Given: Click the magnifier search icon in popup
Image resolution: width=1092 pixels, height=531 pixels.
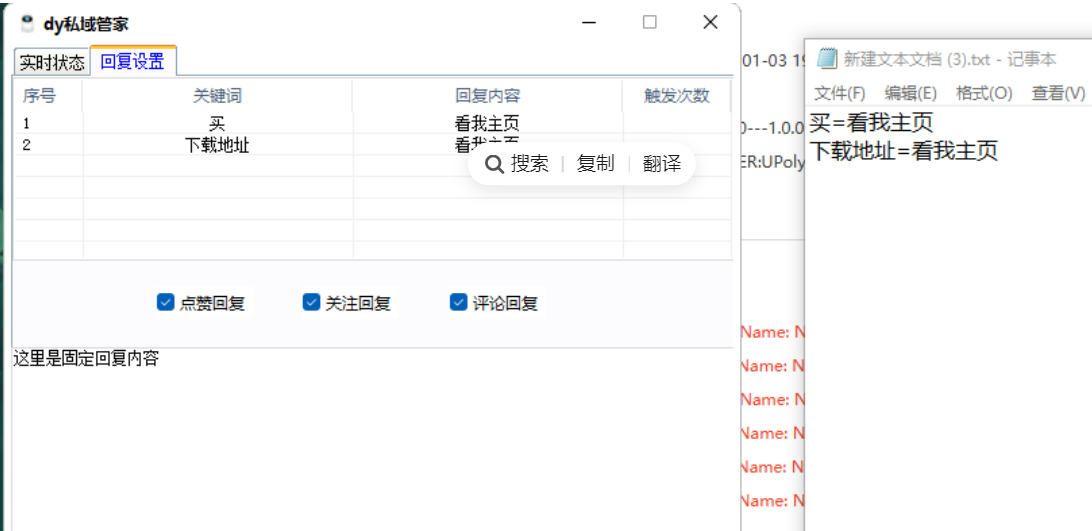Looking at the screenshot, I should pos(494,164).
